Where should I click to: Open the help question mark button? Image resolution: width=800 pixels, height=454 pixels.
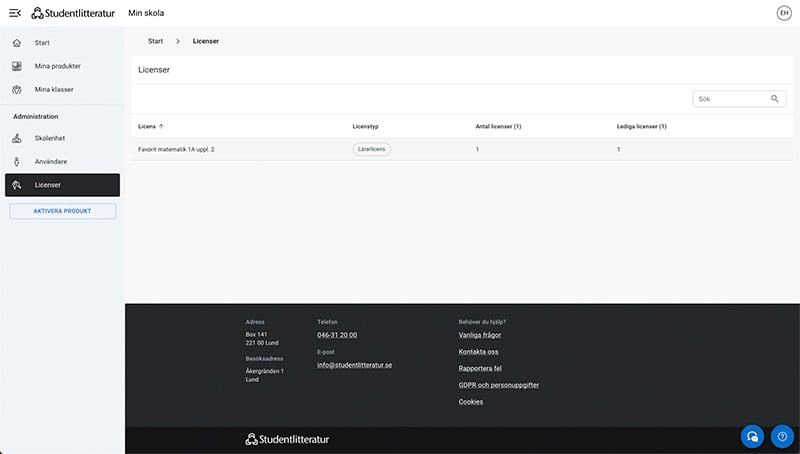[x=782, y=437]
